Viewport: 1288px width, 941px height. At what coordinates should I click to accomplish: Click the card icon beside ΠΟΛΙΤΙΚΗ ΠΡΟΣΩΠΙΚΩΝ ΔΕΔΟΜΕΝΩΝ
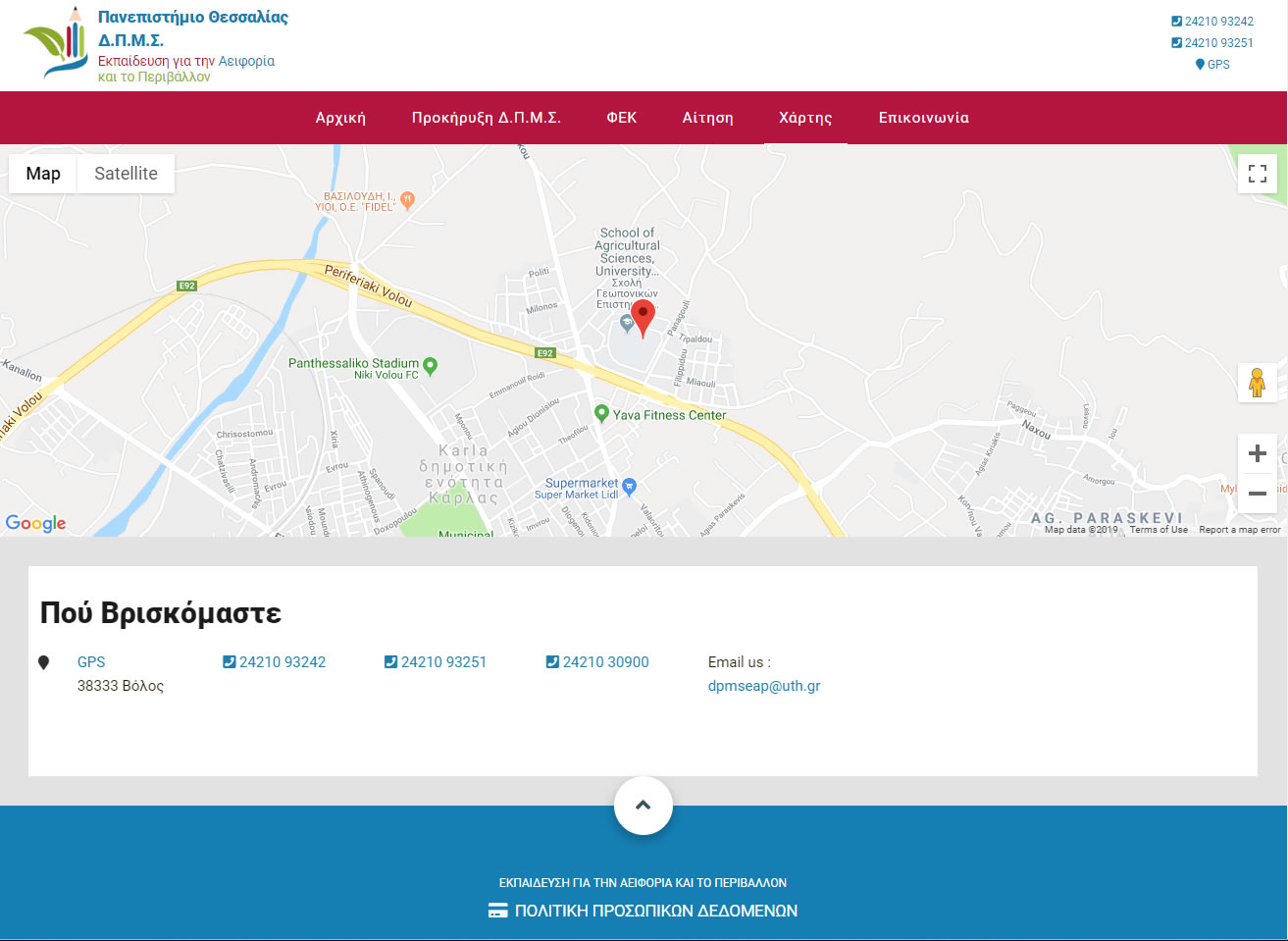click(x=498, y=911)
